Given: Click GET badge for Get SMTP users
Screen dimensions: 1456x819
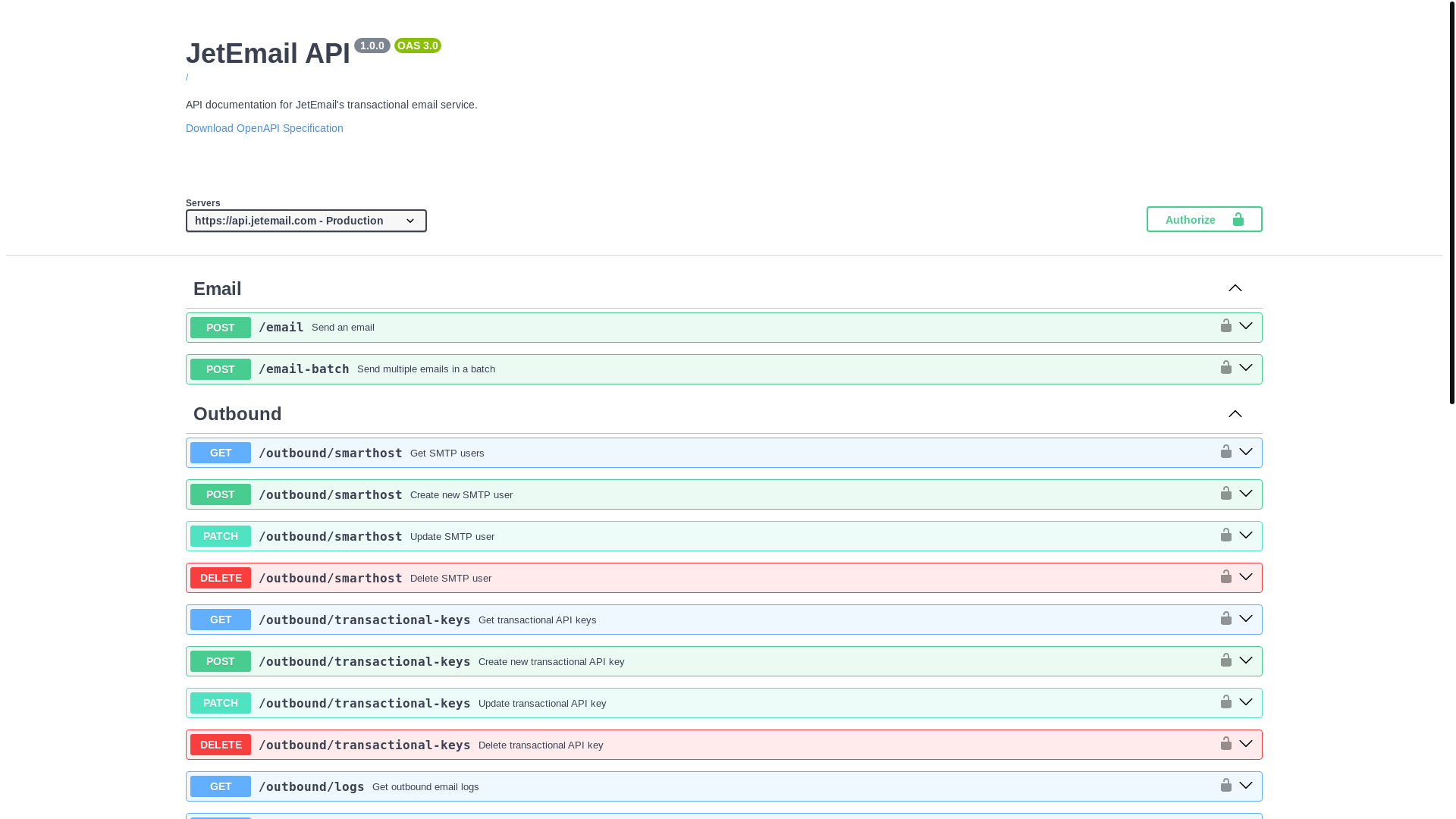Looking at the screenshot, I should click(221, 453).
